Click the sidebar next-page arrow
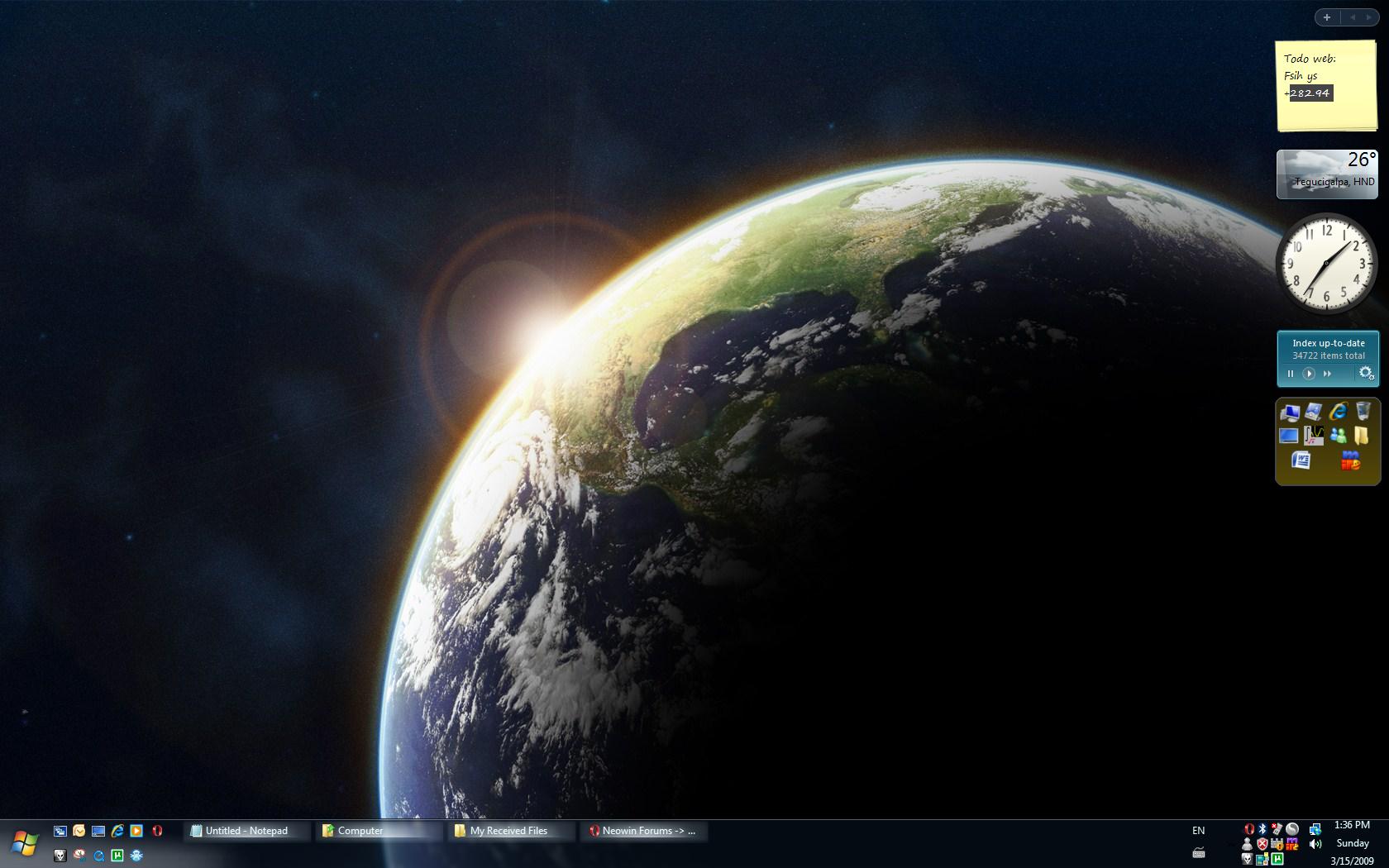This screenshot has width=1389, height=868. point(1370,17)
